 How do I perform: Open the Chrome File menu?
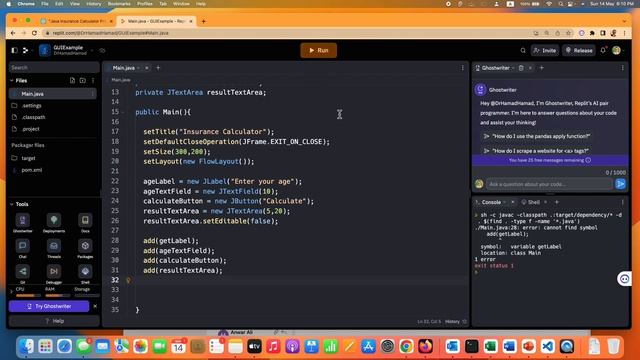pos(44,4)
